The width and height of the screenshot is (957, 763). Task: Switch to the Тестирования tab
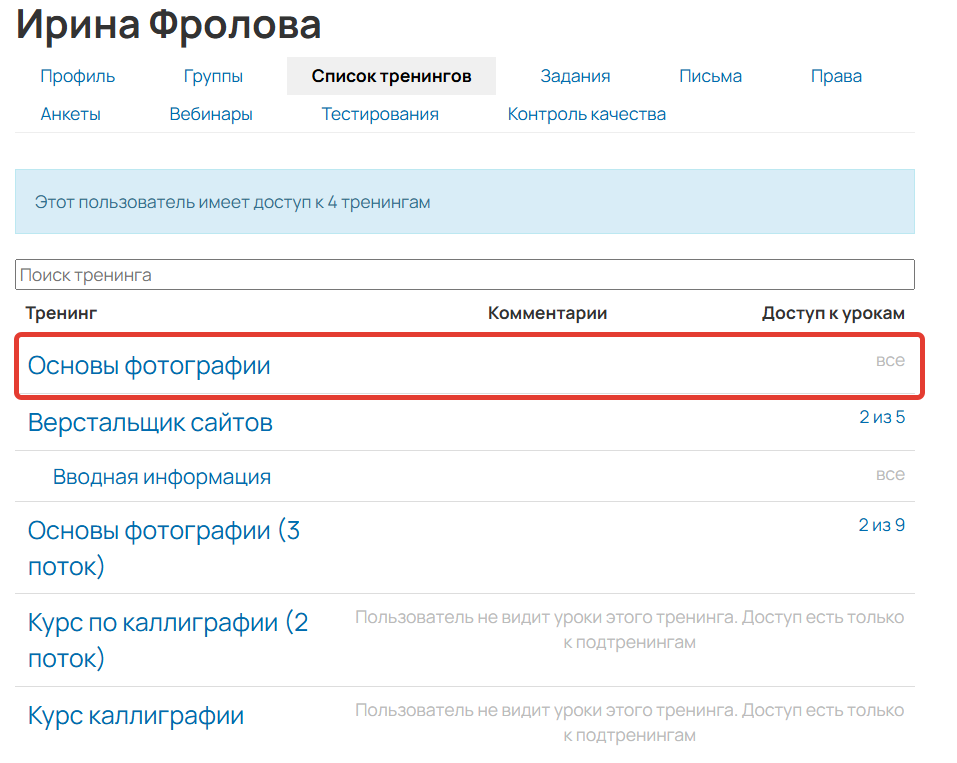click(380, 113)
